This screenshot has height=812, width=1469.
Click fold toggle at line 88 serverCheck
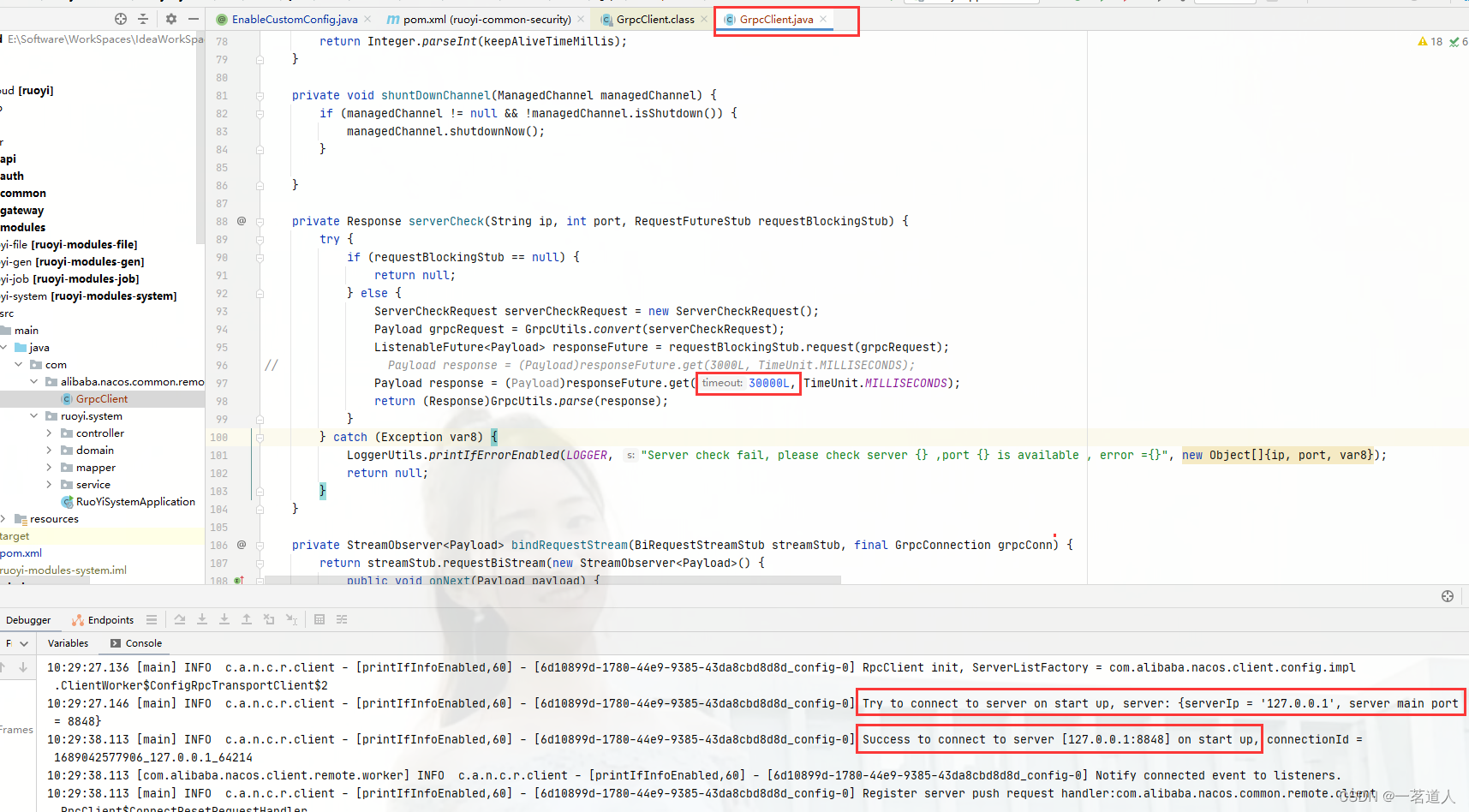click(x=260, y=222)
